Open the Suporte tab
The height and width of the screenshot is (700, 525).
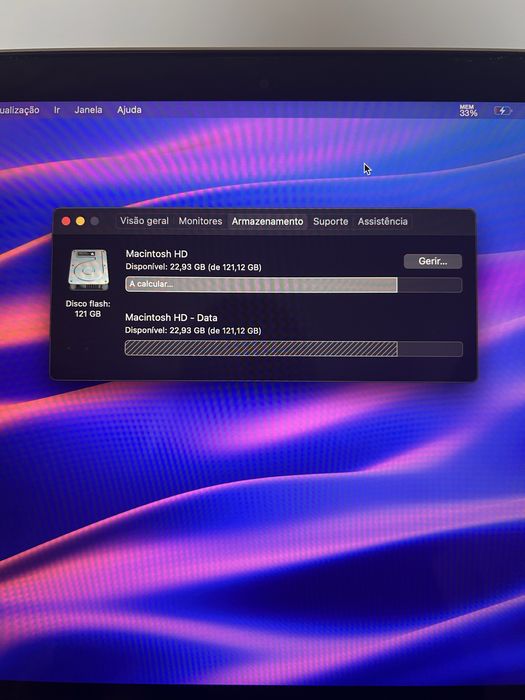330,221
